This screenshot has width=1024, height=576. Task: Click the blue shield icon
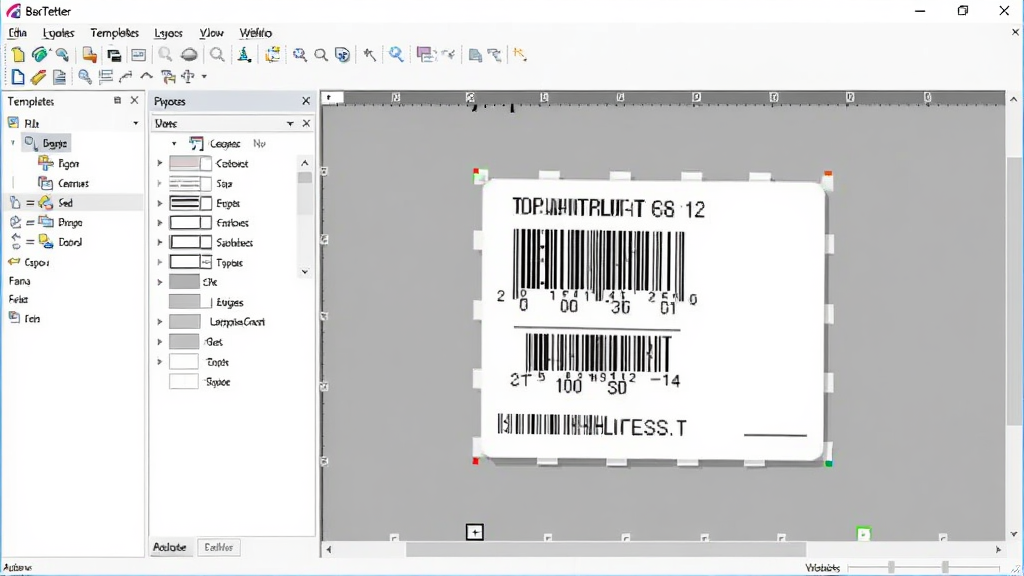342,55
